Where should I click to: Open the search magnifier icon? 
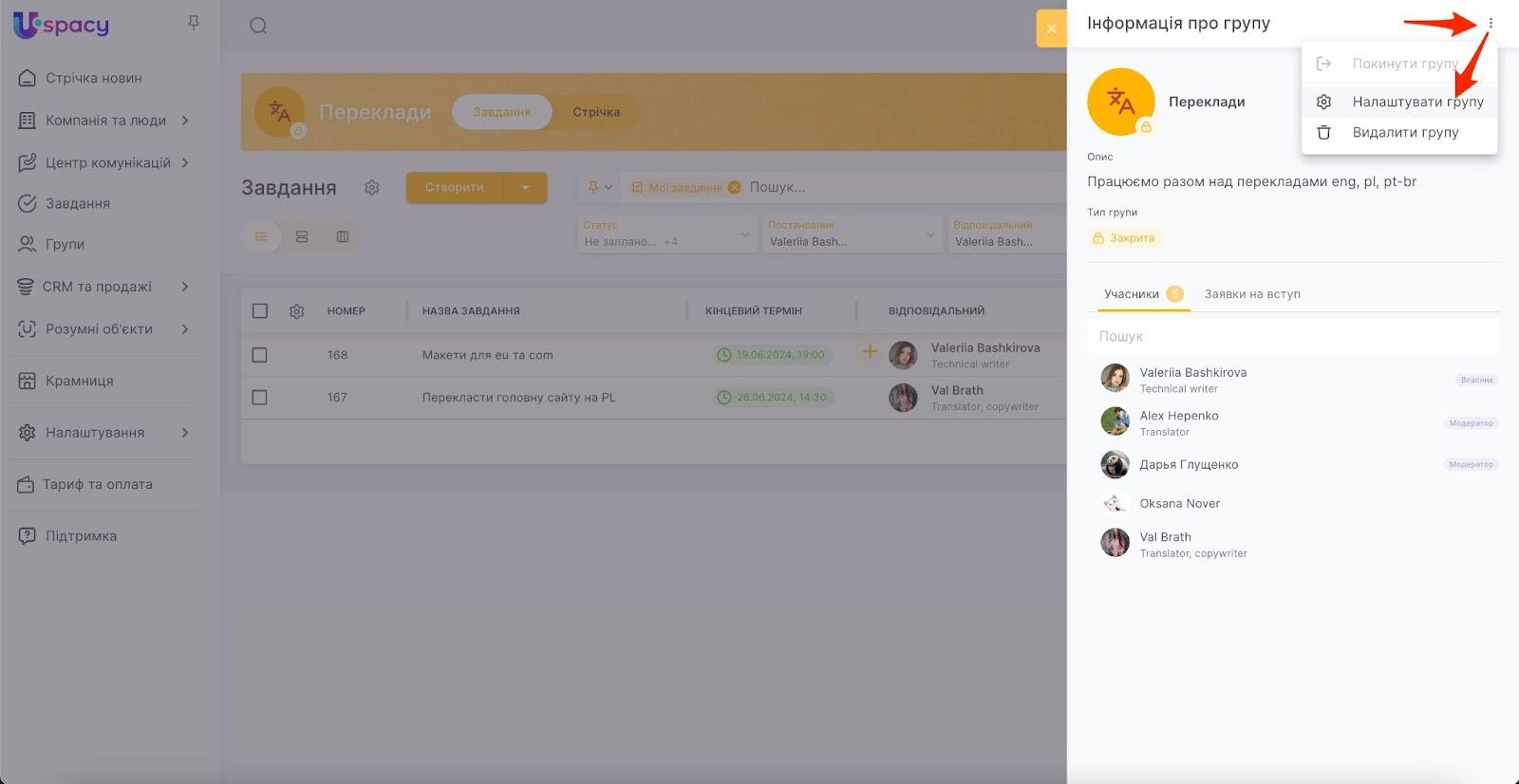pyautogui.click(x=258, y=26)
